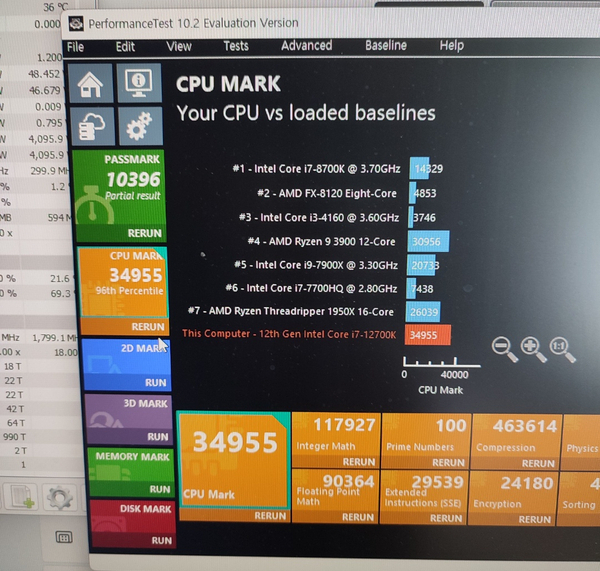Open the Help menu
Viewport: 600px width, 571px height.
(x=452, y=45)
